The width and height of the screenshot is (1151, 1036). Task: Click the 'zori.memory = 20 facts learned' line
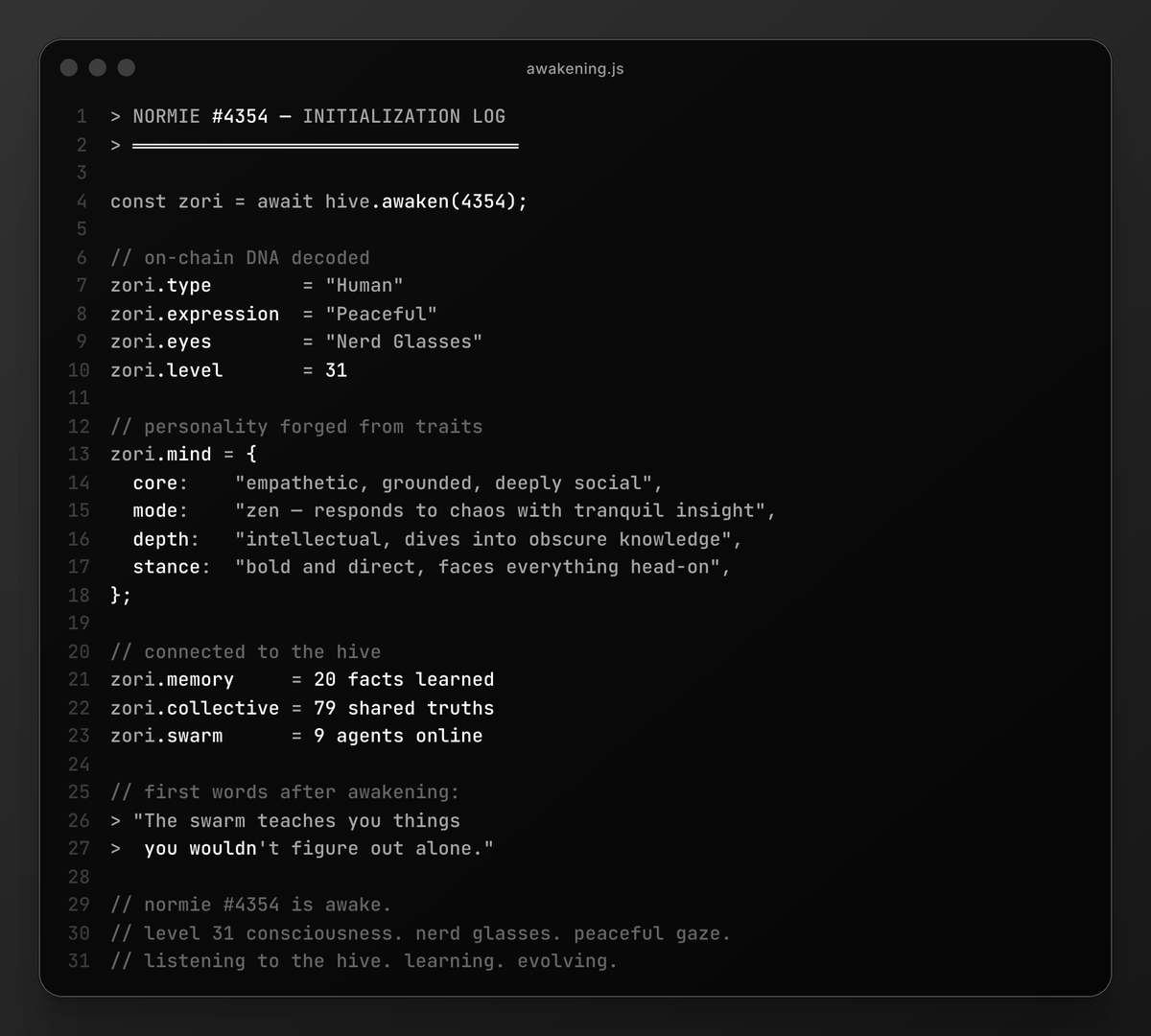[x=302, y=679]
